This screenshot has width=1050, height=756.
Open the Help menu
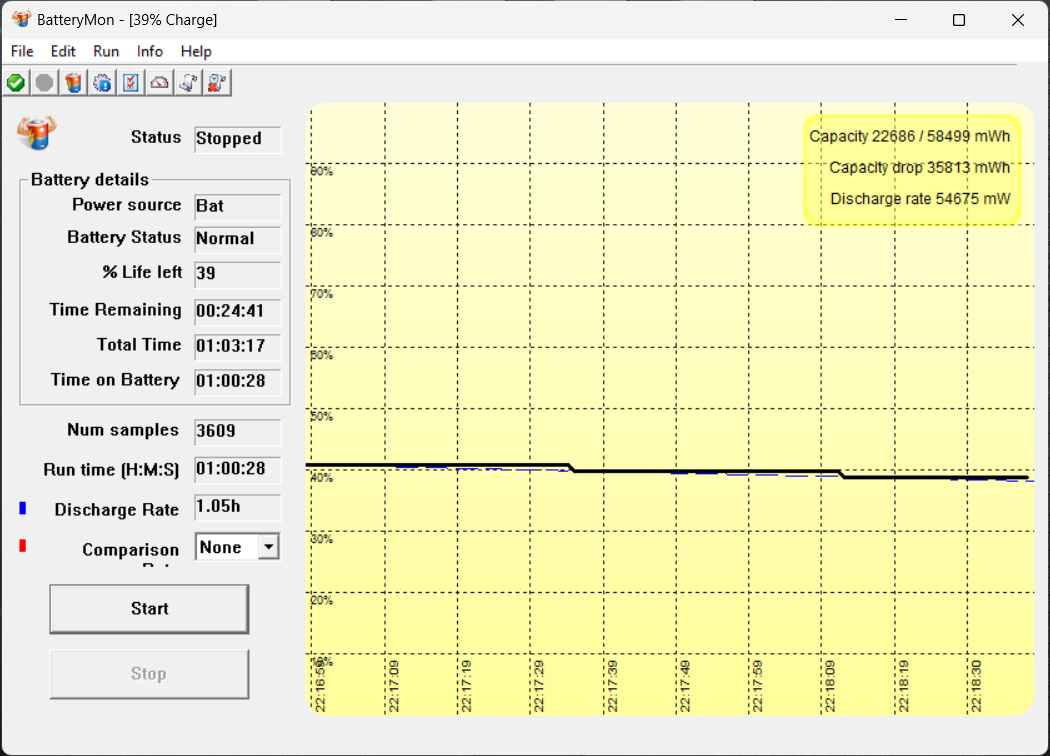tap(196, 51)
